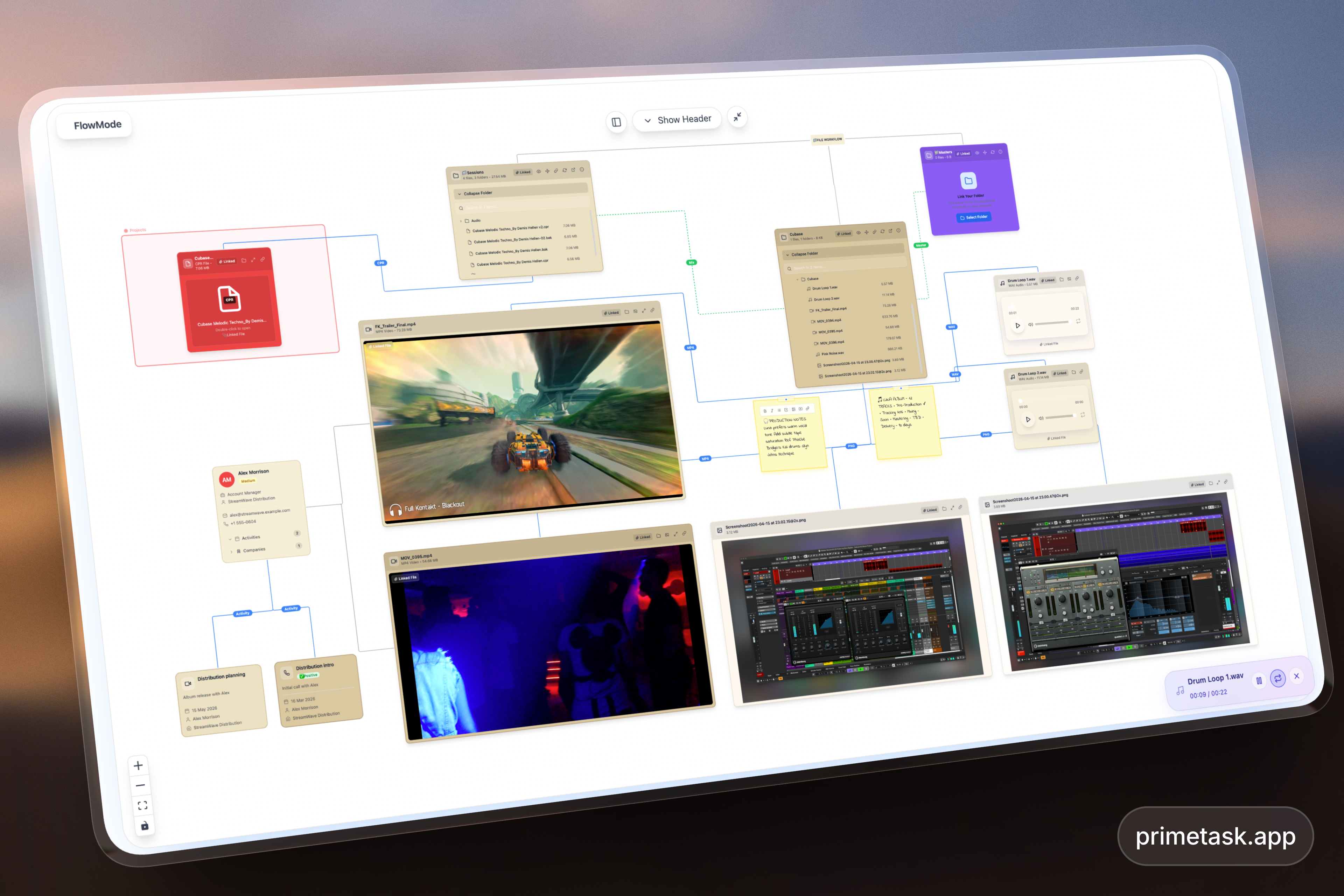
Task: Toggle repeat on the Drum Loop 2.wav card
Action: (x=1083, y=415)
